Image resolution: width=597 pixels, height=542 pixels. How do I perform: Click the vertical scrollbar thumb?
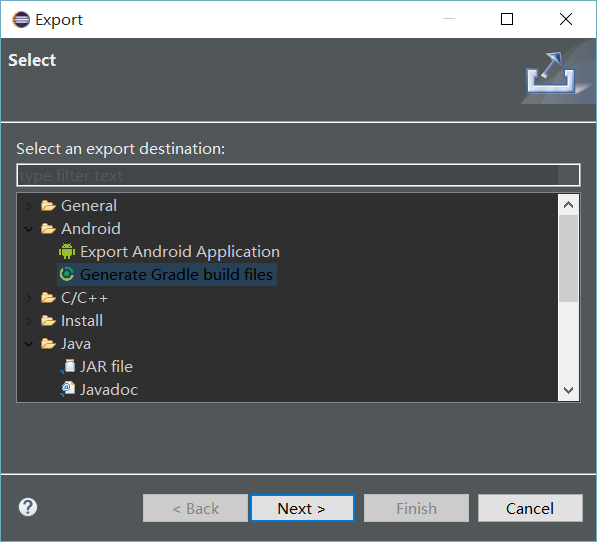(x=568, y=259)
